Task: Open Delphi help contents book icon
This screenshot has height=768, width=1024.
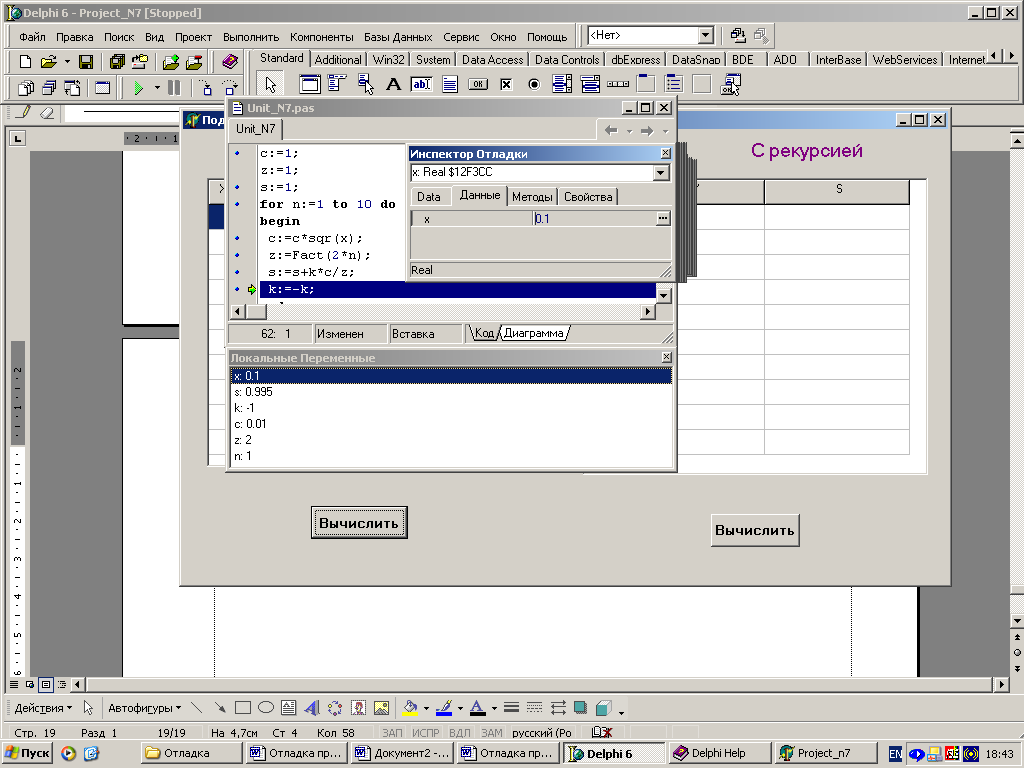Action: pyautogui.click(x=230, y=61)
